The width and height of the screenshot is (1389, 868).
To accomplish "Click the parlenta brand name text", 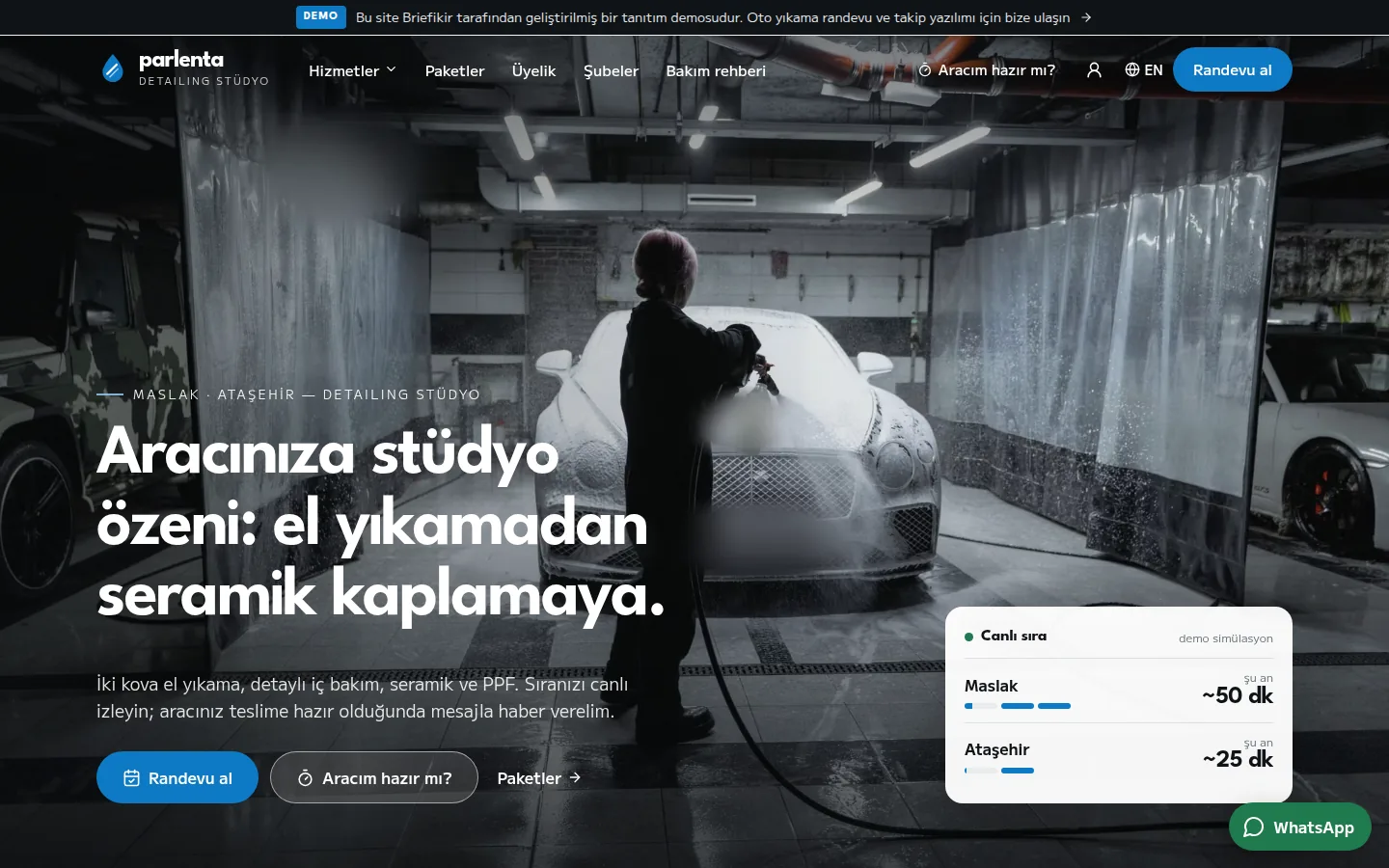I will [x=181, y=60].
